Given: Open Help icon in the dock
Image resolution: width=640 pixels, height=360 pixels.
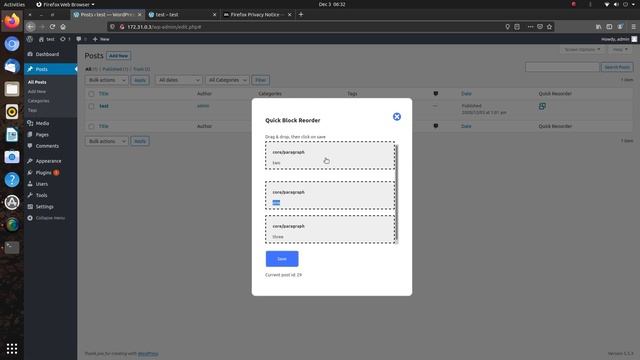Looking at the screenshot, I should tap(12, 180).
